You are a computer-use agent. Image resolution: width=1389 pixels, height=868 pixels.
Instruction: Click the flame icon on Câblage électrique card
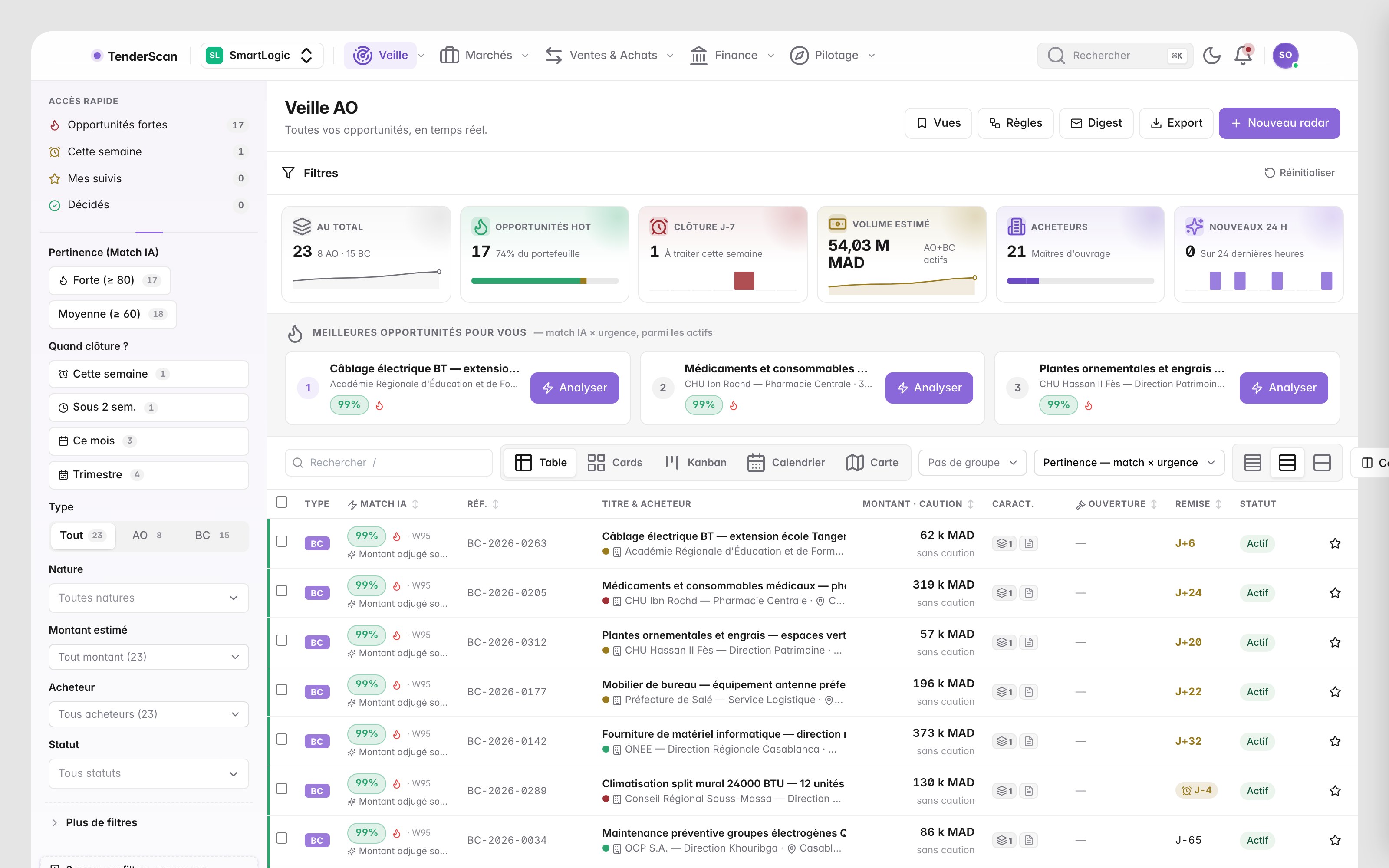(x=379, y=405)
